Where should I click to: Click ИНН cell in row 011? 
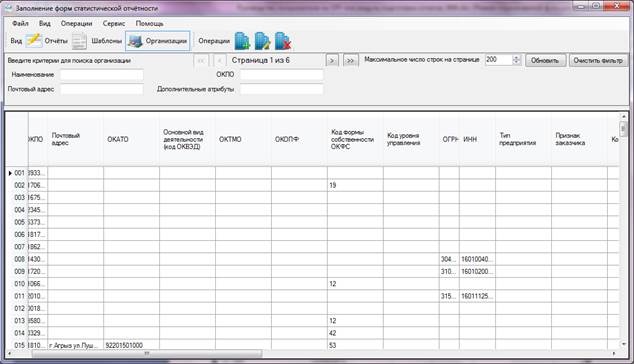[477, 296]
